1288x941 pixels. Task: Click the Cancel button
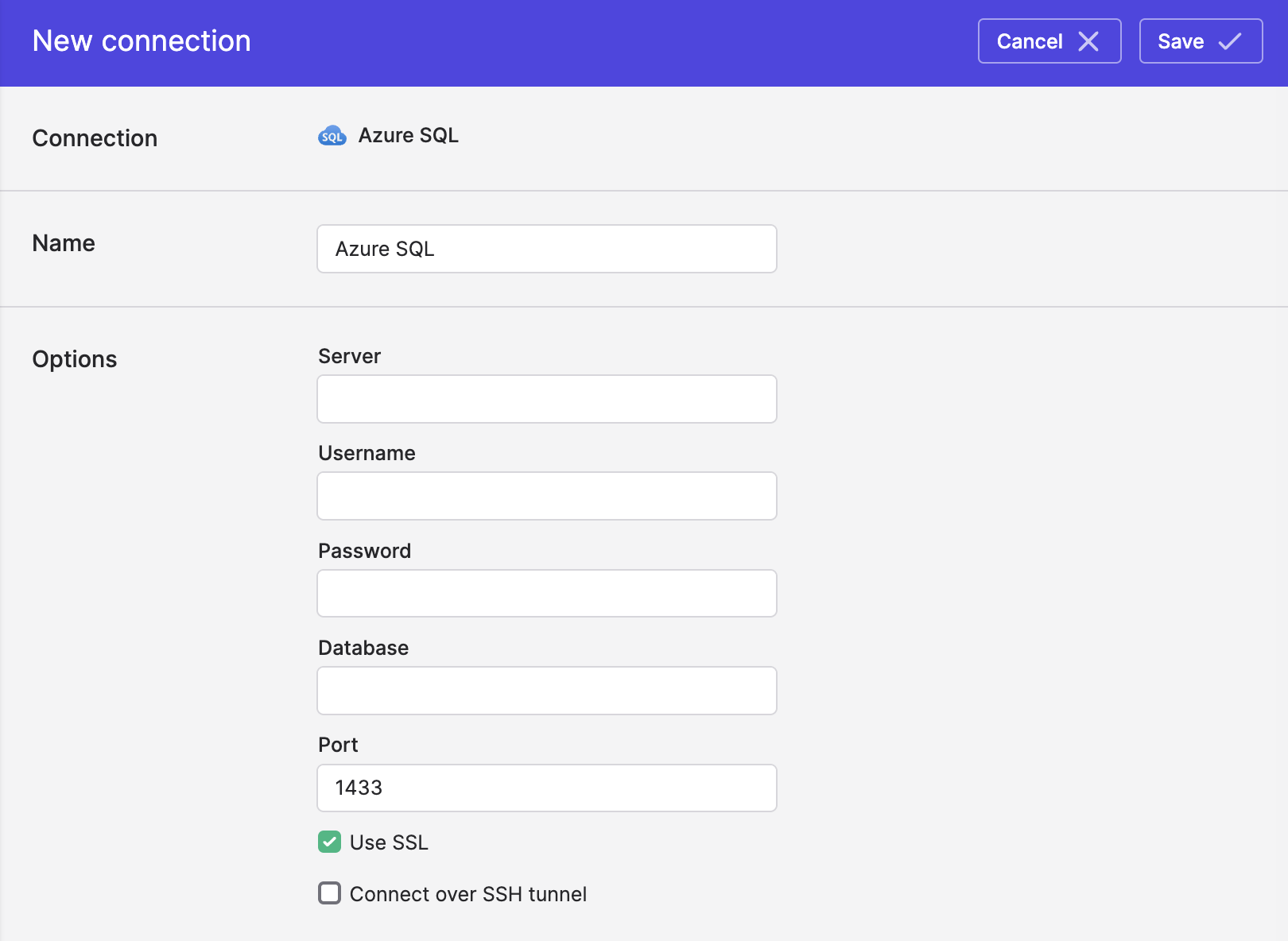(x=1049, y=41)
